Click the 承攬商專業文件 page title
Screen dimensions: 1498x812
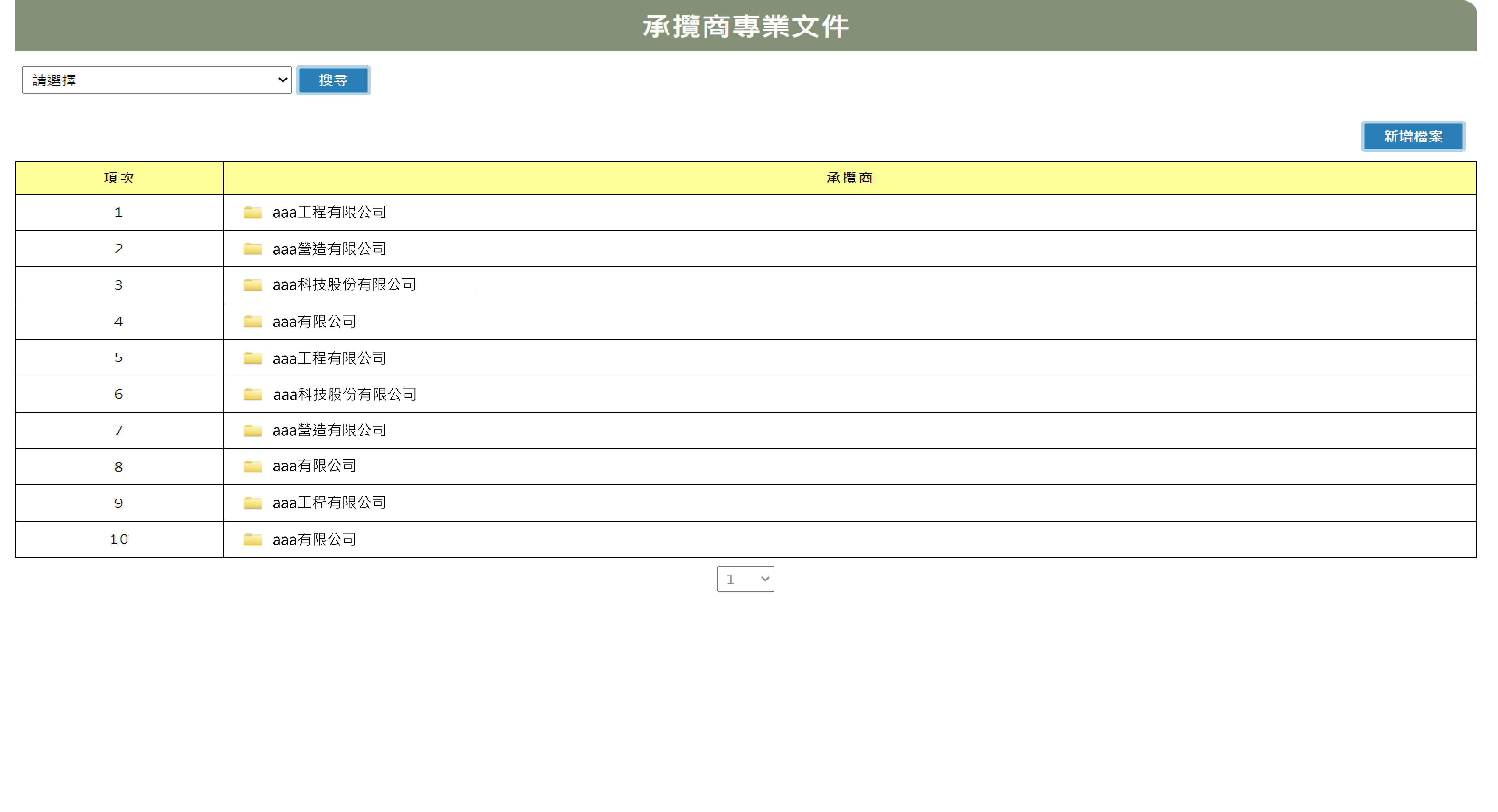[746, 26]
